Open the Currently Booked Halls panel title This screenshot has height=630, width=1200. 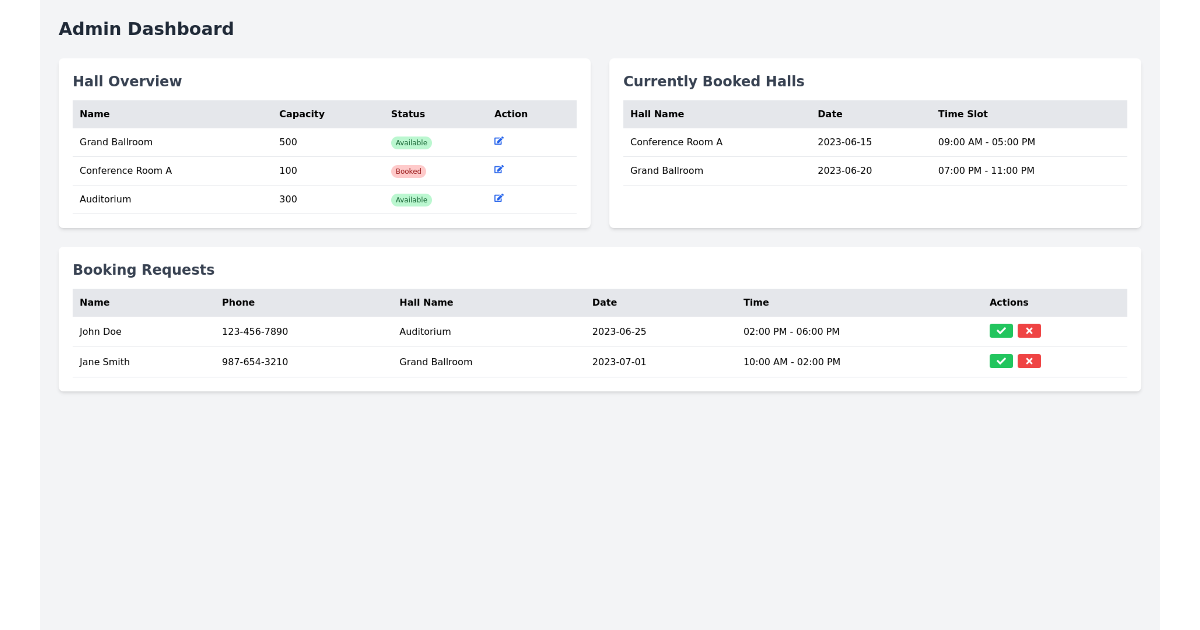(x=712, y=81)
